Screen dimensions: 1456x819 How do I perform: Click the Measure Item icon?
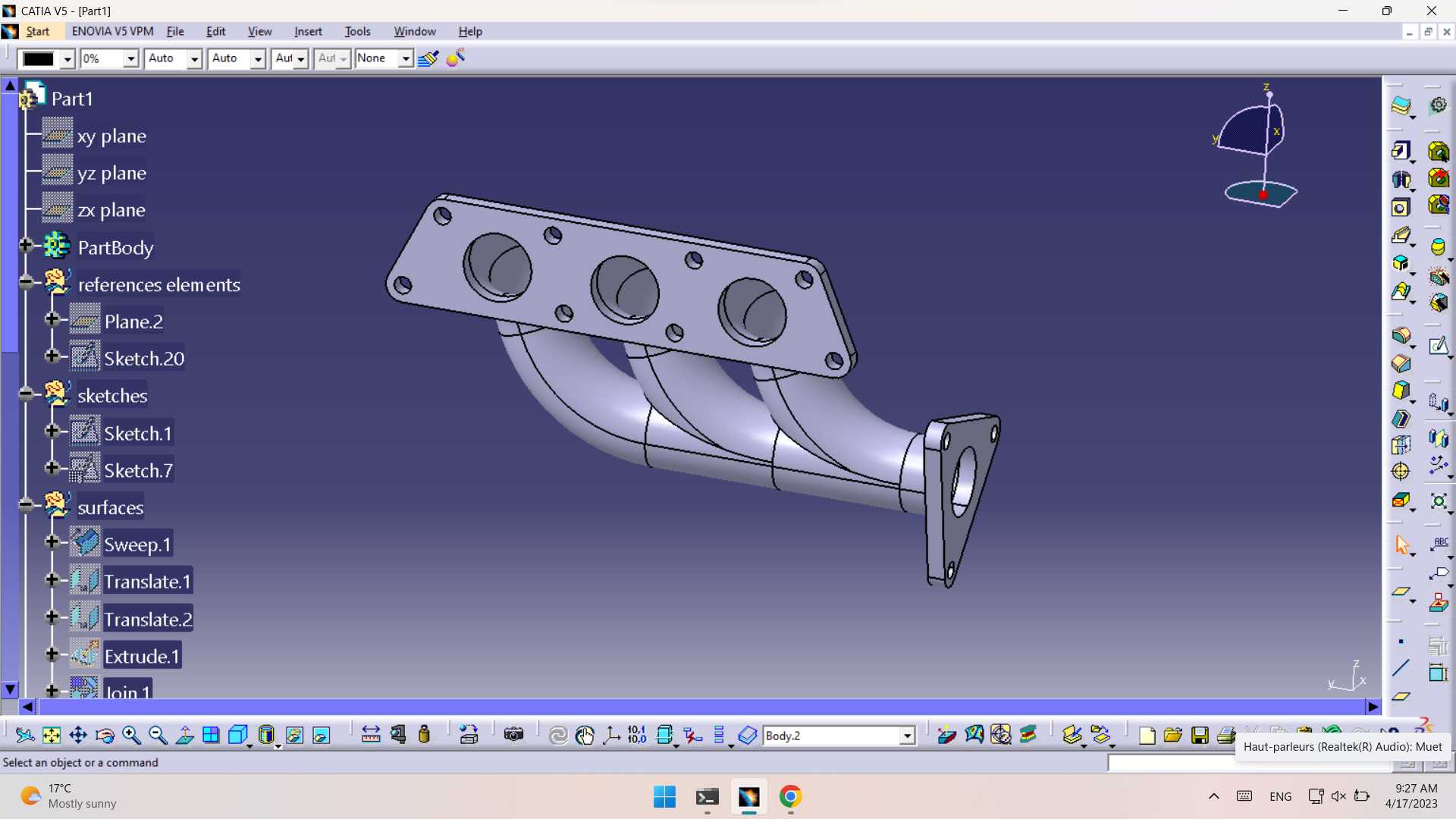398,735
